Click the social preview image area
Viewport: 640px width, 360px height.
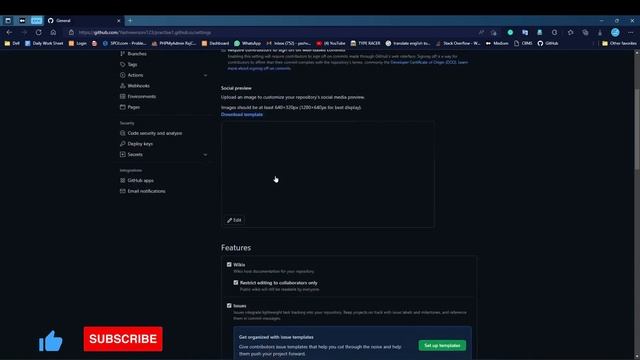pos(328,174)
